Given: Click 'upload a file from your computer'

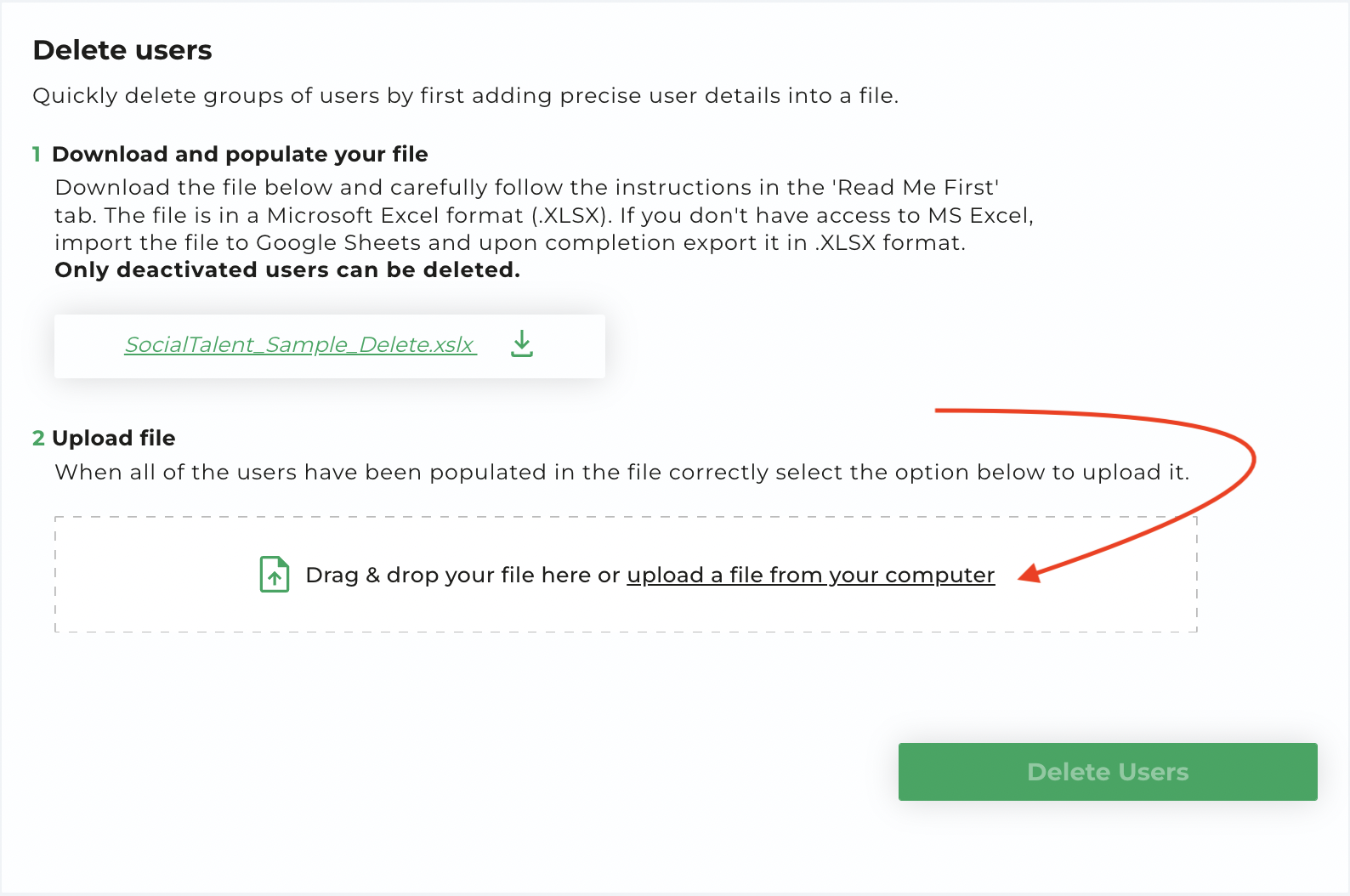Looking at the screenshot, I should [810, 576].
